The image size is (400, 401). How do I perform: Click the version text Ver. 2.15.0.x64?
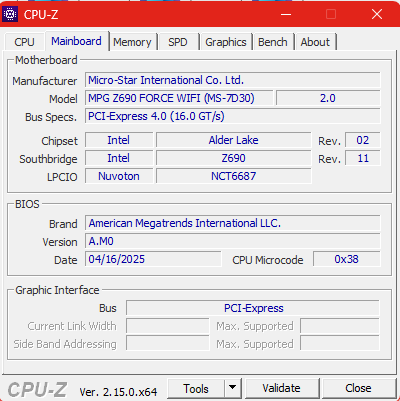[x=118, y=392]
